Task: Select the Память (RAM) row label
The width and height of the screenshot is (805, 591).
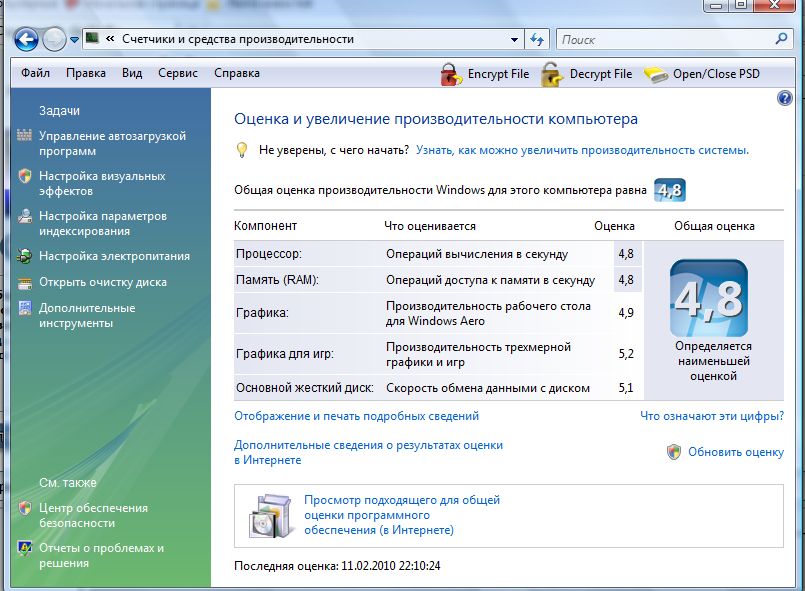Action: [x=277, y=280]
